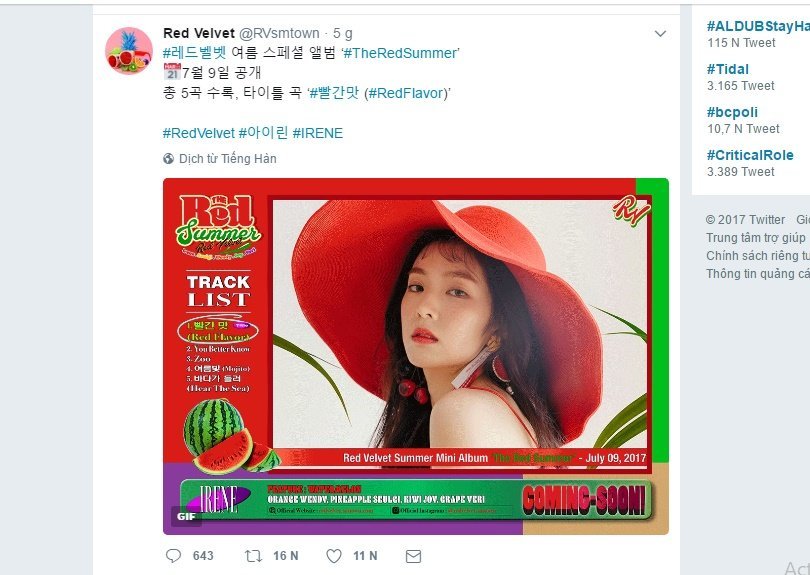Open the #bcpoli trending topic

pos(732,112)
